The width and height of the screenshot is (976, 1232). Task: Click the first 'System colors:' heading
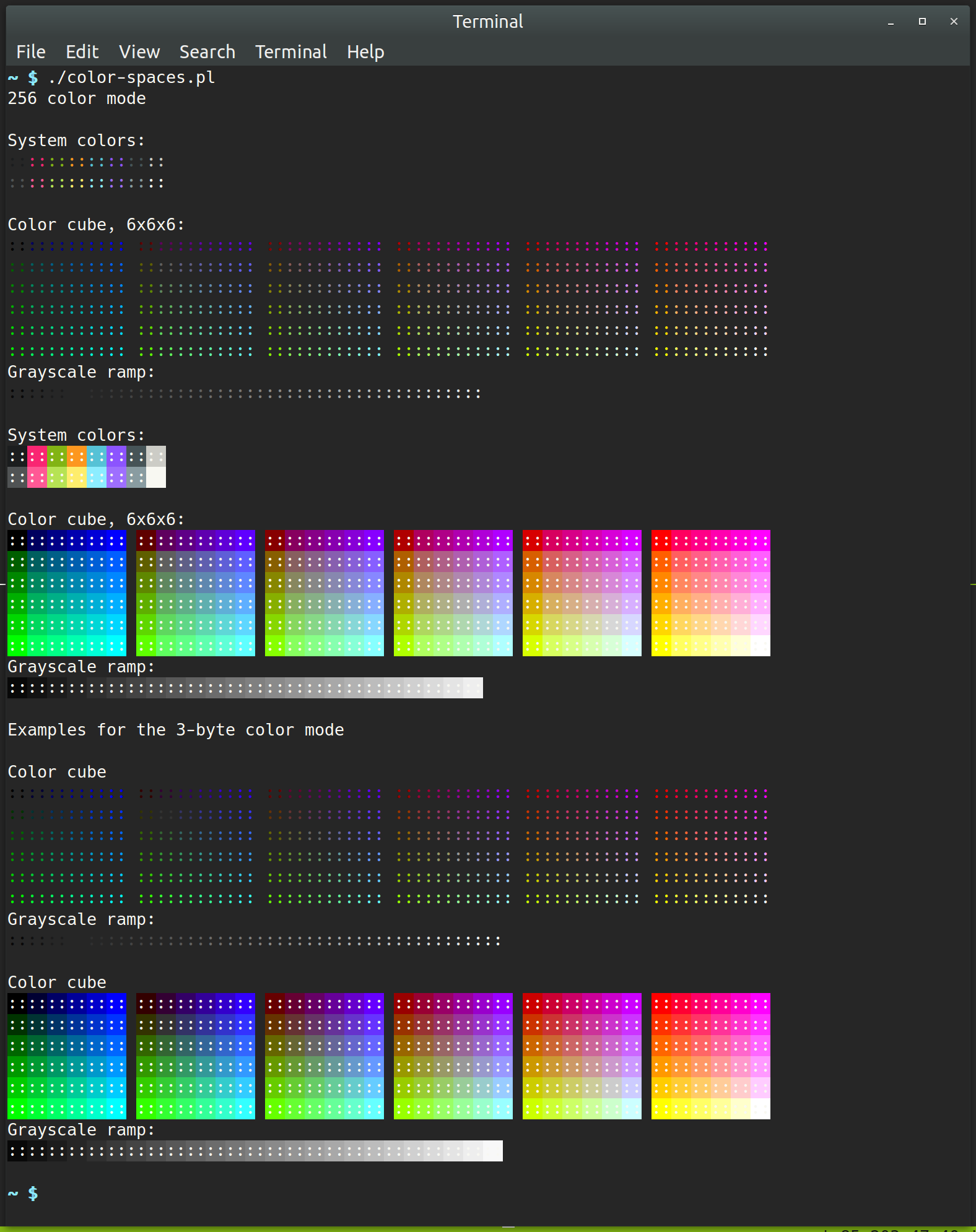[76, 141]
